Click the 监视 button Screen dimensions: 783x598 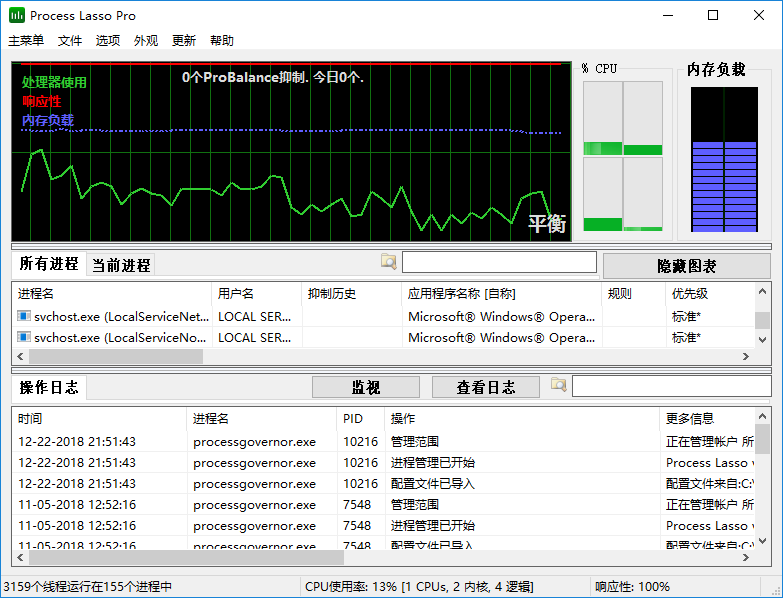click(x=366, y=387)
